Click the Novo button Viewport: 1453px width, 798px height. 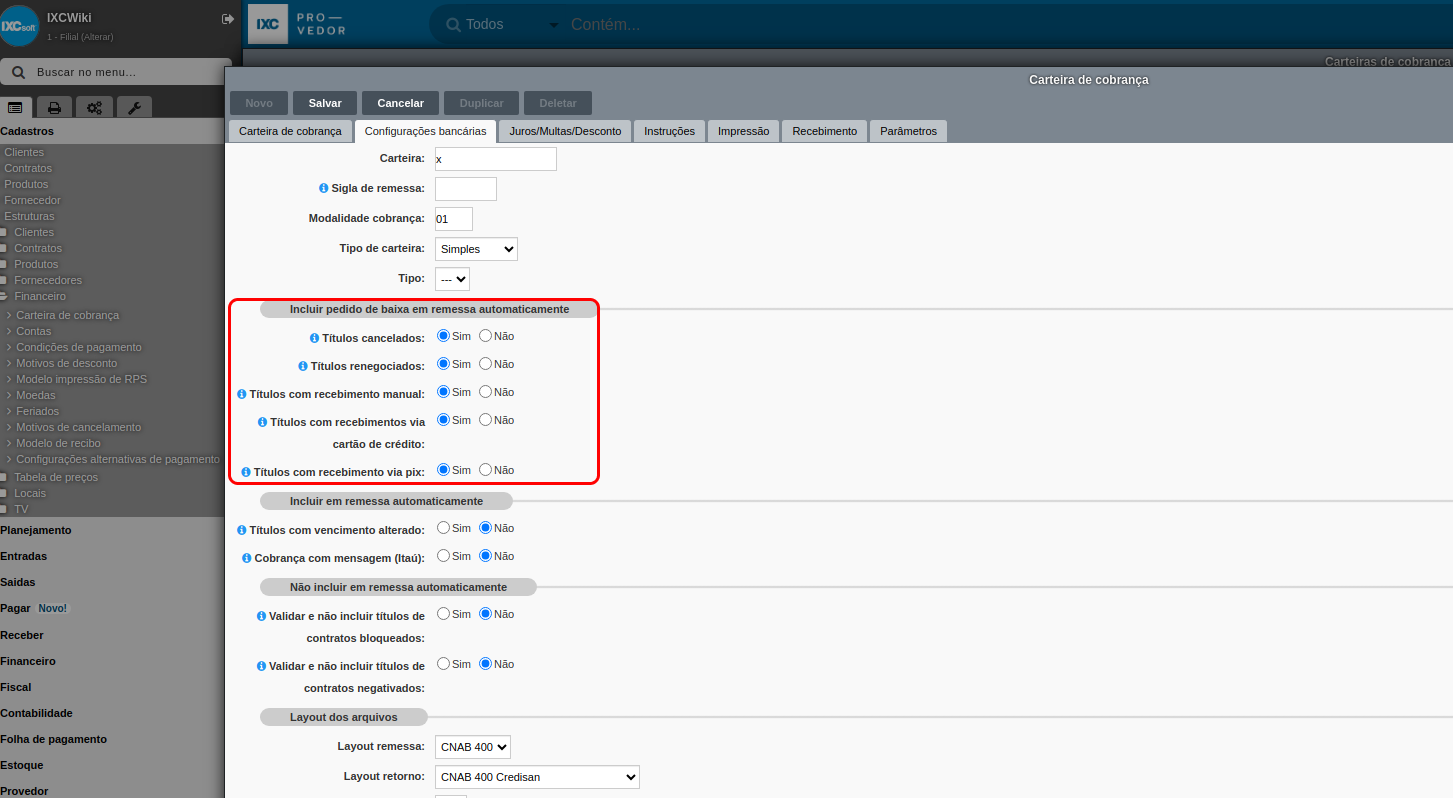[x=259, y=103]
